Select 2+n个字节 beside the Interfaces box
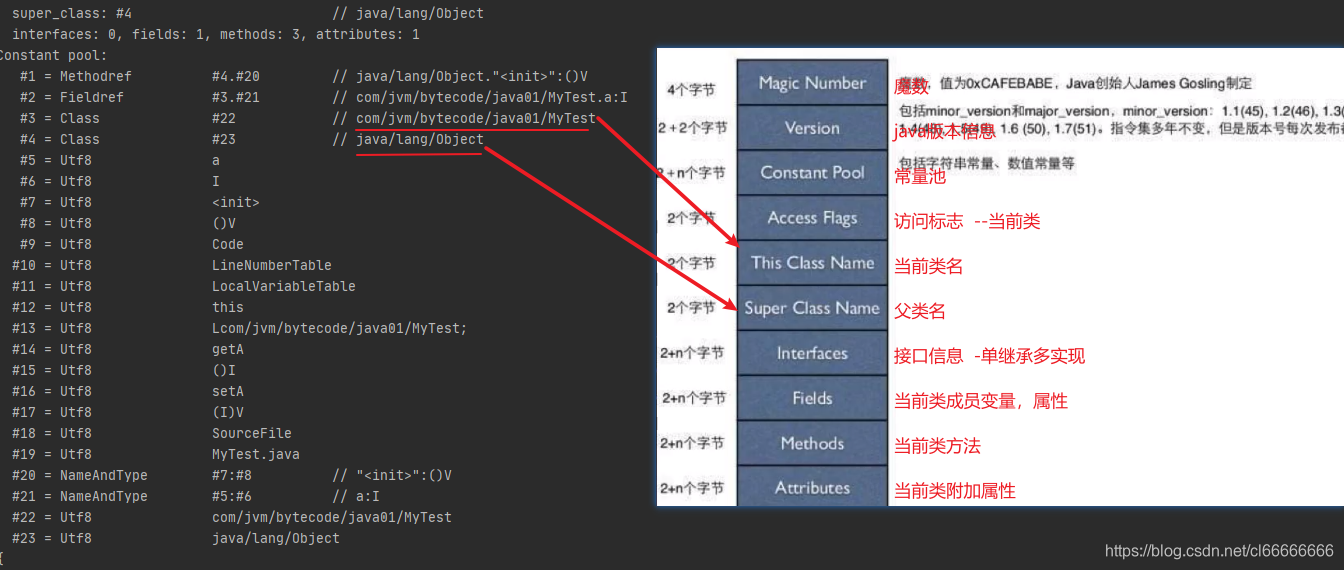Screen dimensions: 1344x570 pyautogui.click(x=692, y=353)
